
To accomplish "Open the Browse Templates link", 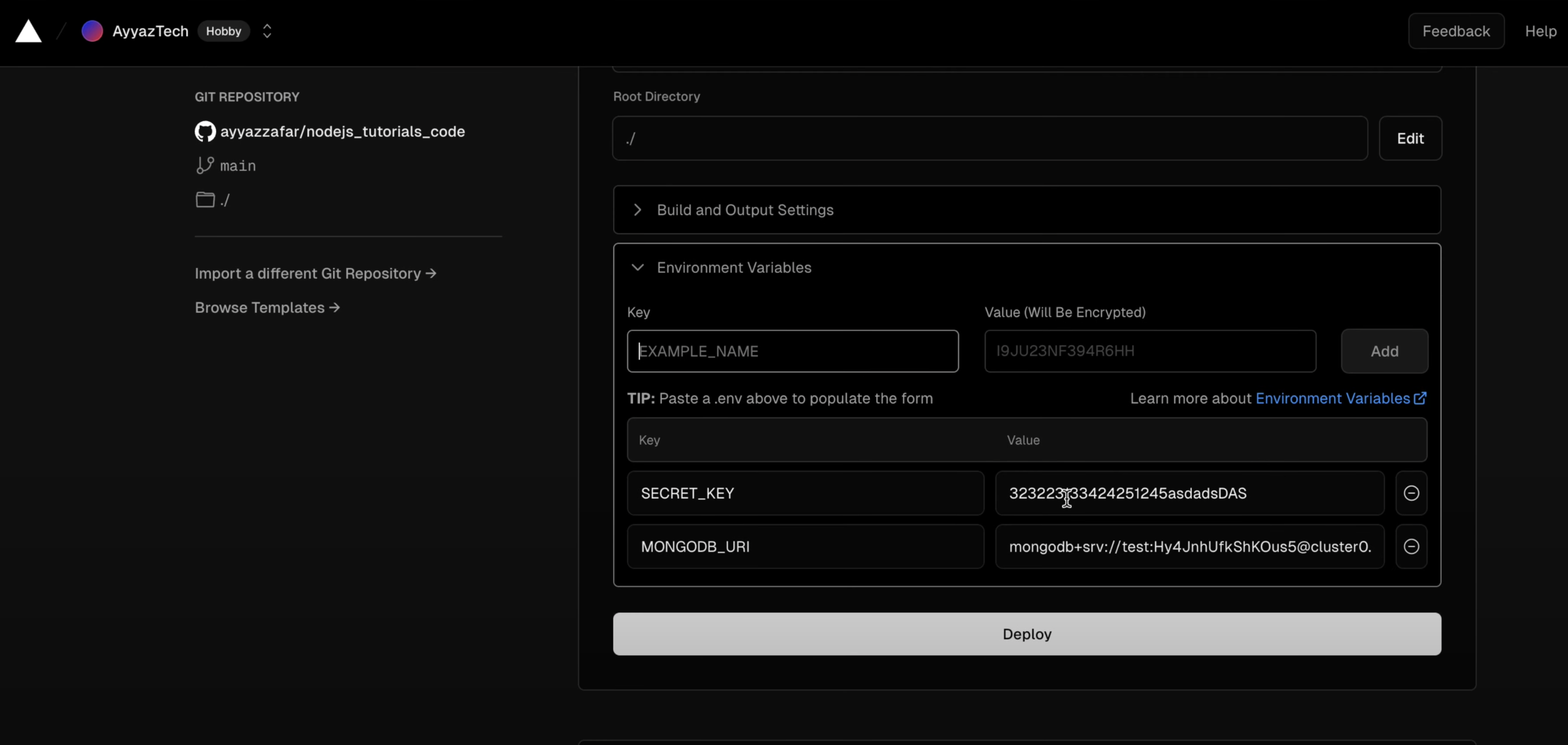I will point(267,307).
